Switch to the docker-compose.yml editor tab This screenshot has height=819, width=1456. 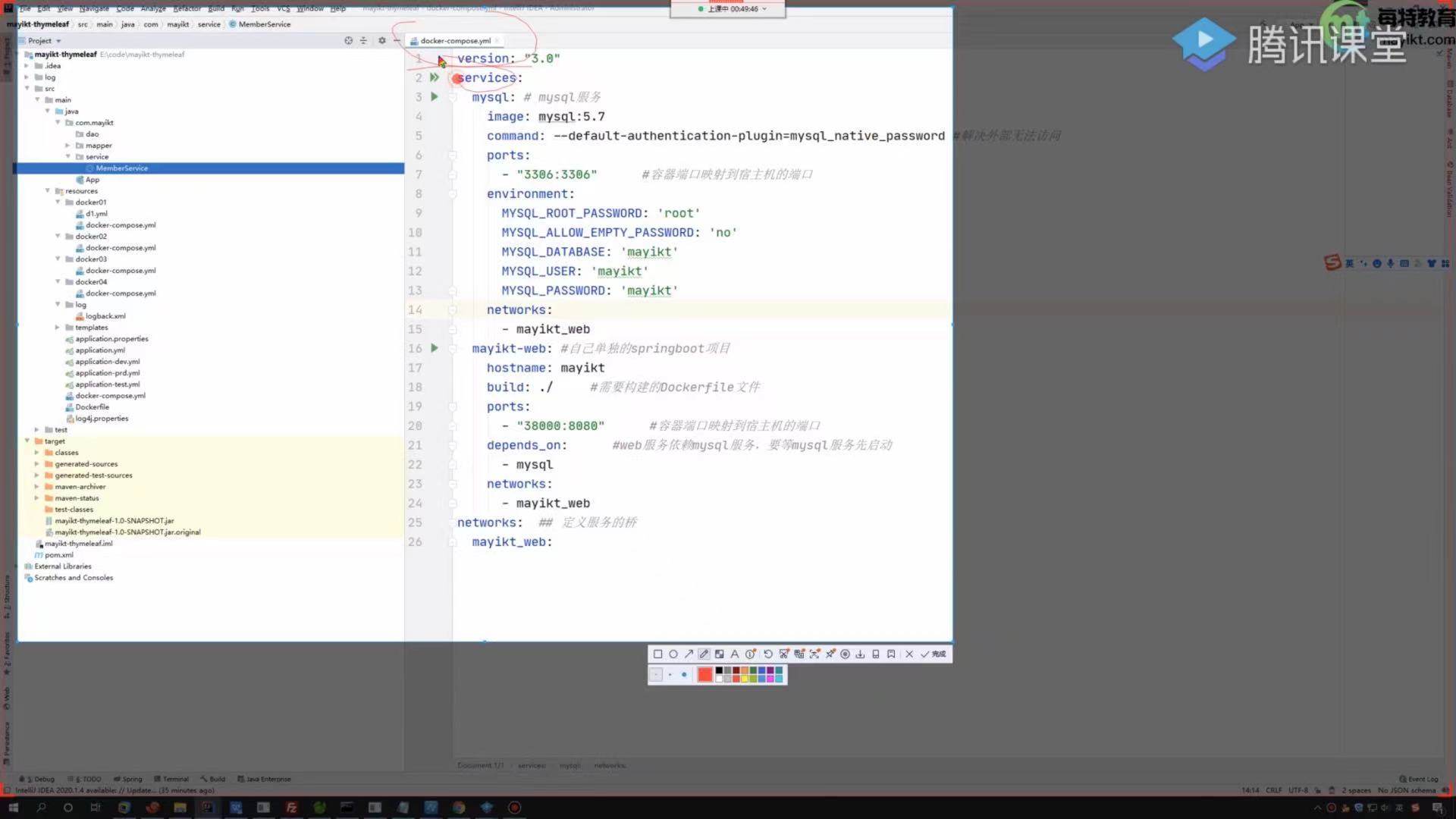[x=455, y=41]
